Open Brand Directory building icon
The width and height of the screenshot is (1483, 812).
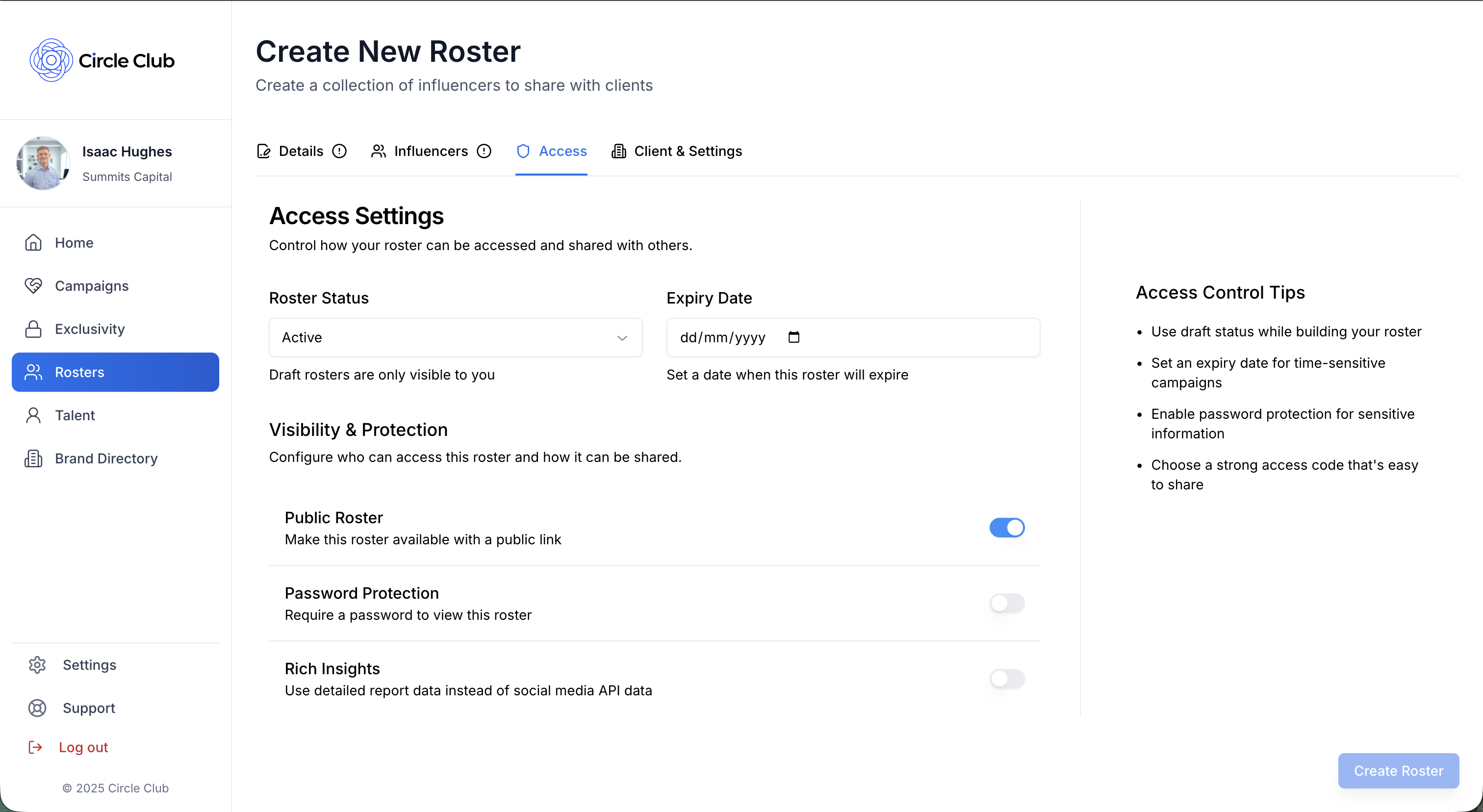pyautogui.click(x=33, y=458)
